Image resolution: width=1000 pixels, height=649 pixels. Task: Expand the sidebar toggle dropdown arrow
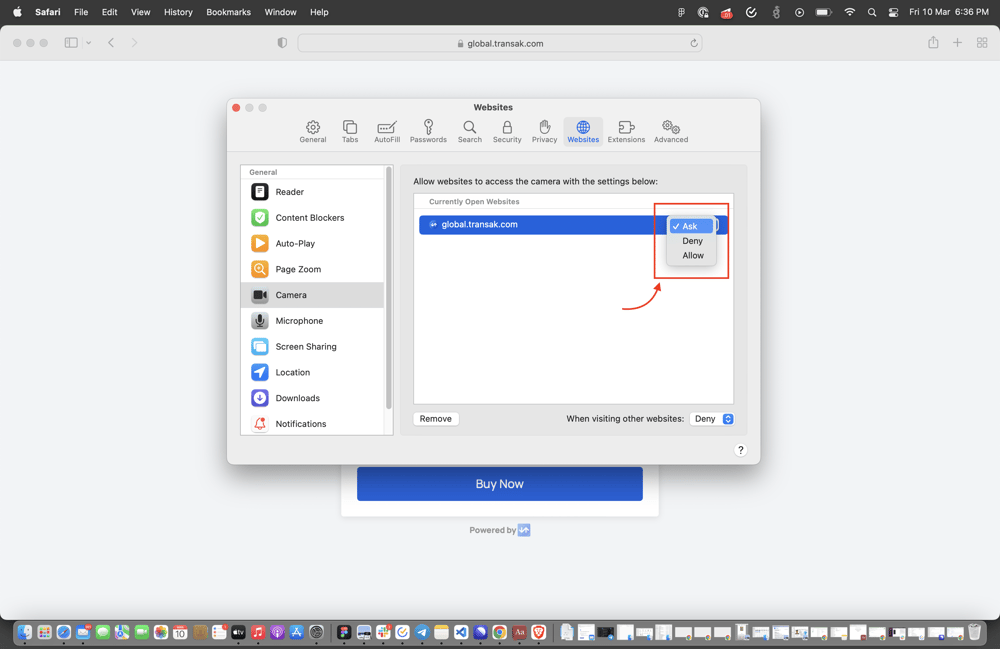click(89, 43)
